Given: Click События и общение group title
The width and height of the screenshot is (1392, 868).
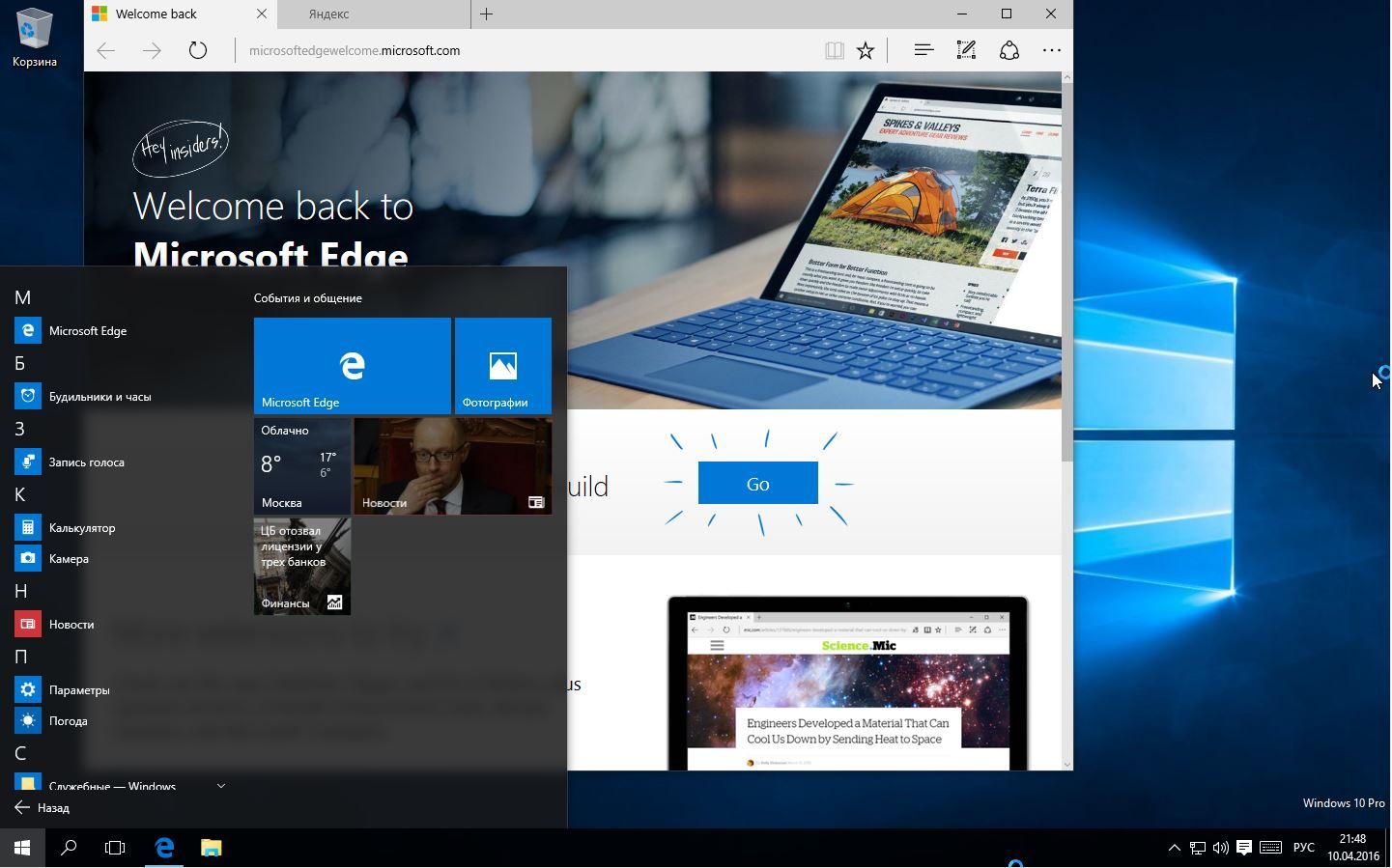Looking at the screenshot, I should [x=308, y=297].
